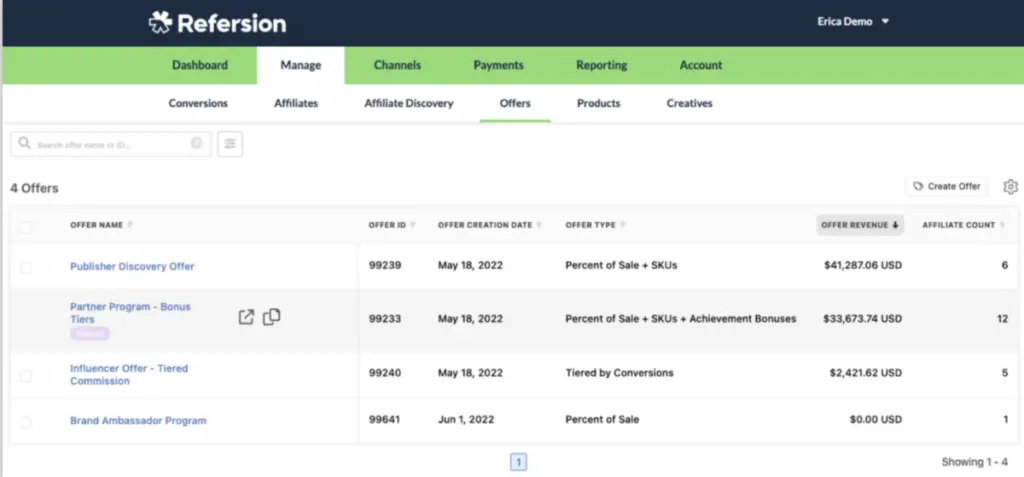
Task: Open Partner Program offer in new window icon
Action: 246,318
